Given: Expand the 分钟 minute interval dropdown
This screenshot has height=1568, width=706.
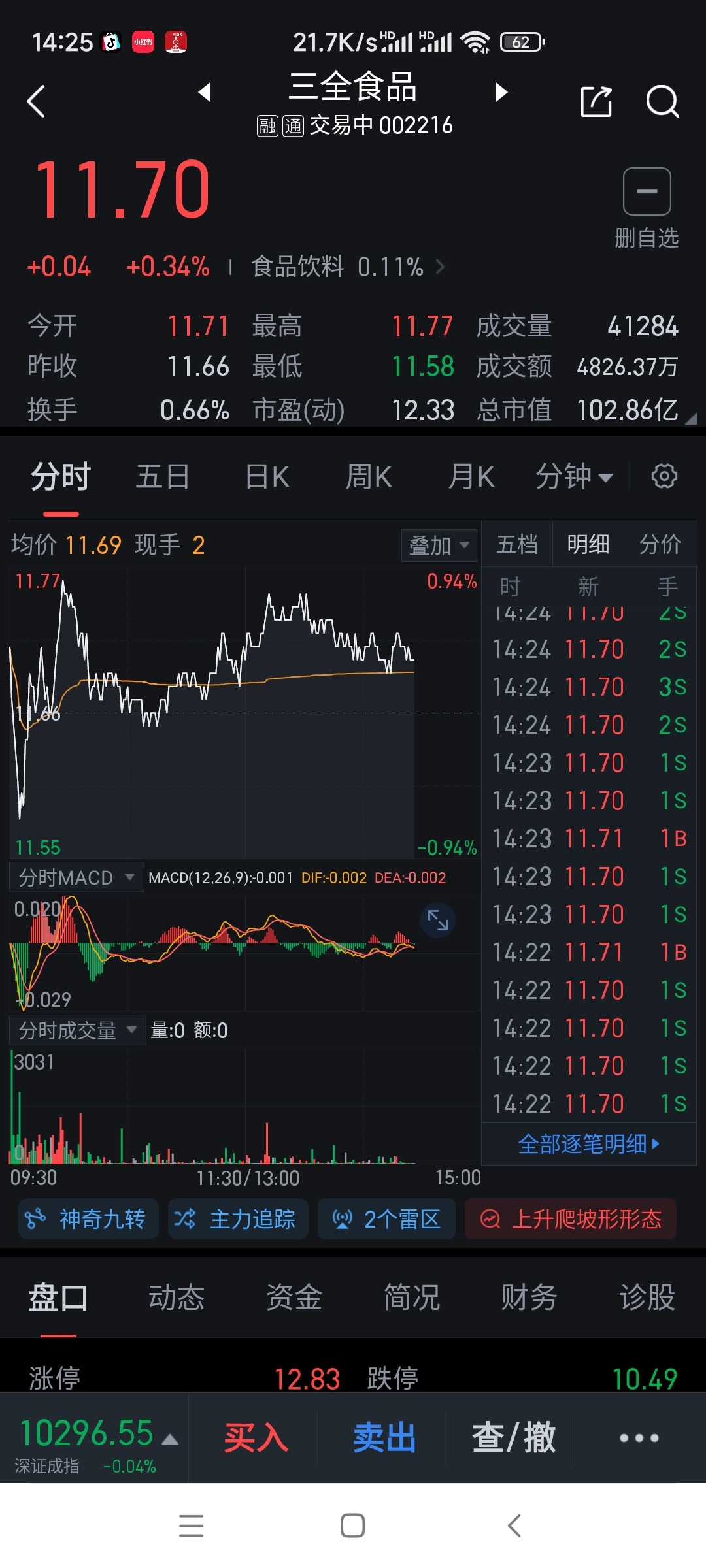Looking at the screenshot, I should (x=574, y=476).
